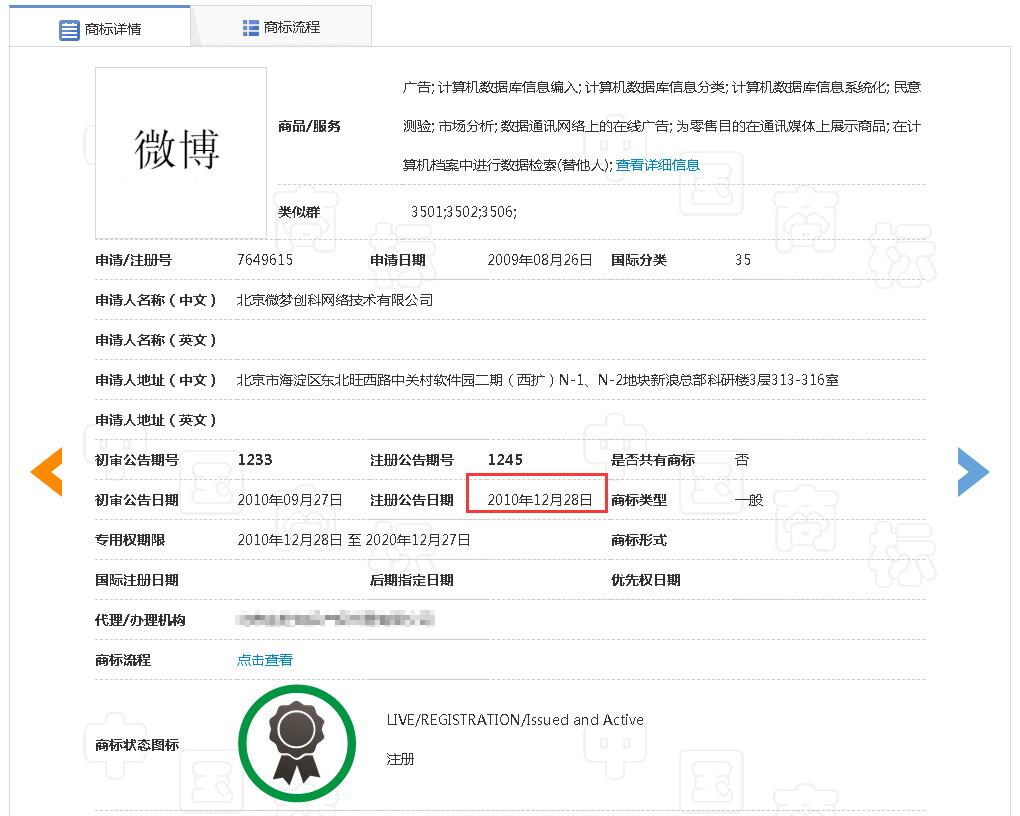The width and height of the screenshot is (1020, 816).
Task: Click the red-boxed date 2010年12月28日
Action: point(540,500)
